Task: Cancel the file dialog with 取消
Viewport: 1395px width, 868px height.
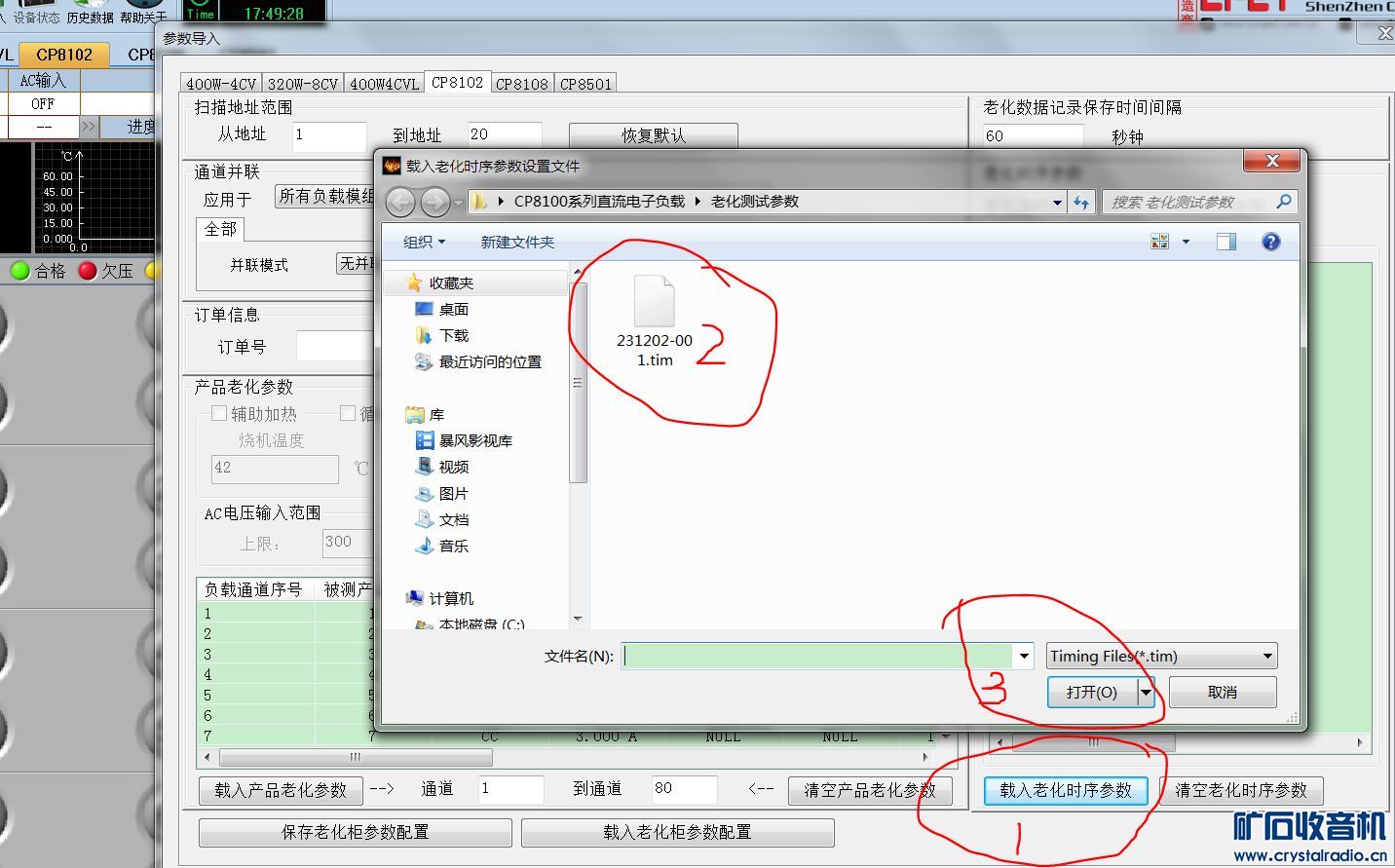Action: click(1223, 692)
